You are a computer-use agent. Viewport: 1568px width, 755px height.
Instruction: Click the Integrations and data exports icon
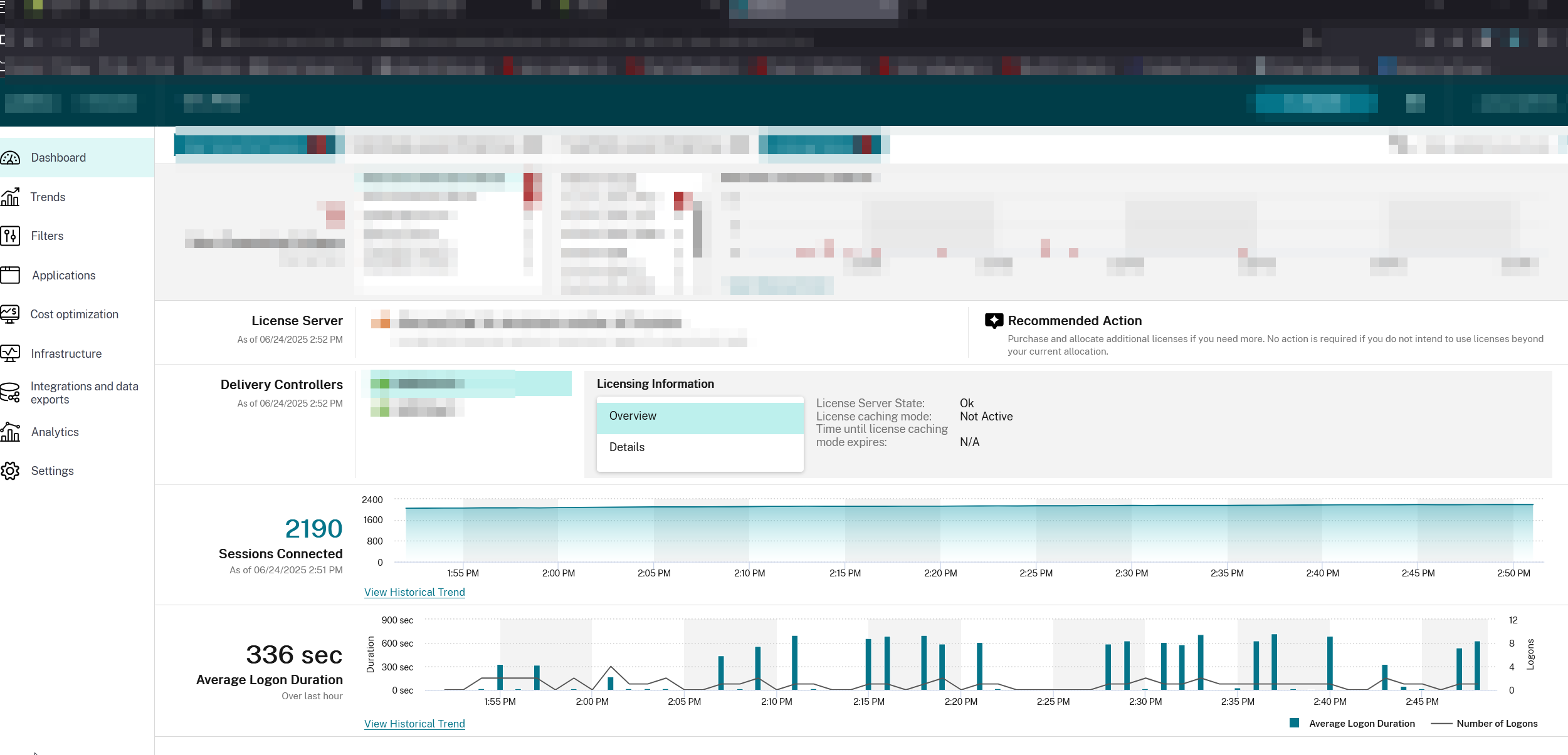(x=10, y=393)
